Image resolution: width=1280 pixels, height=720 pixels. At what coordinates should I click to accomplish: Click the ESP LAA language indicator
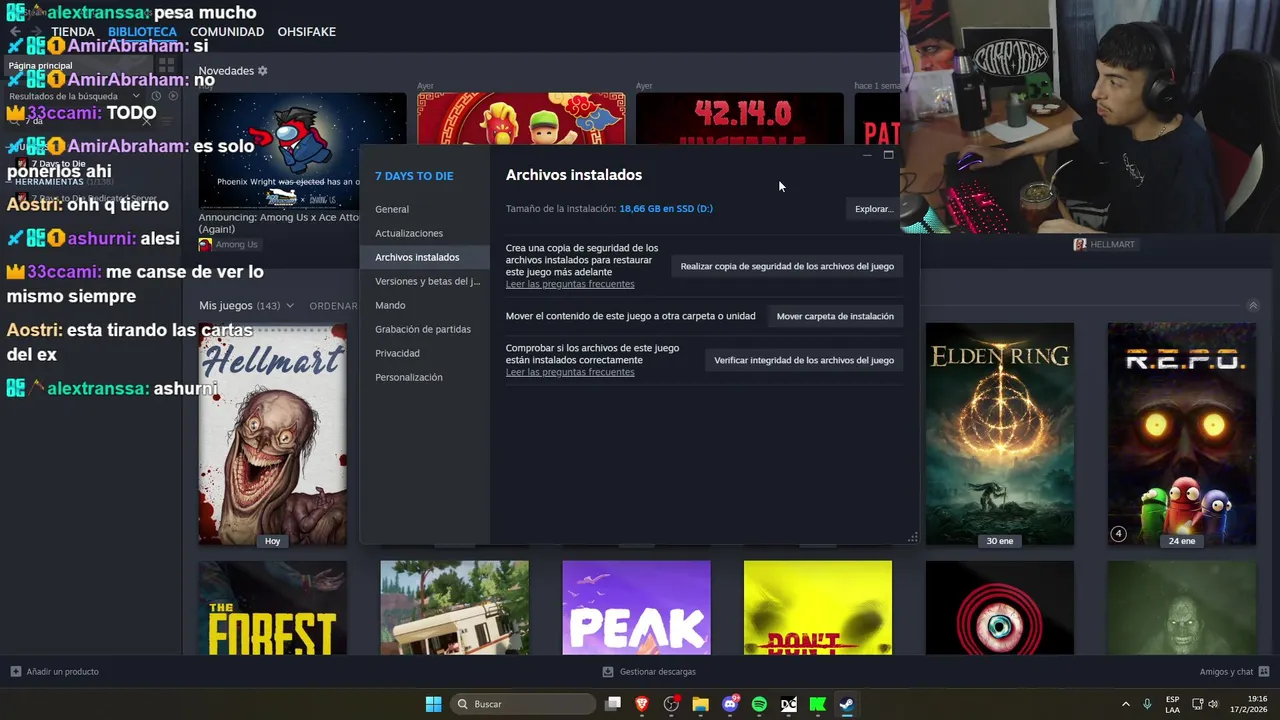coord(1172,704)
